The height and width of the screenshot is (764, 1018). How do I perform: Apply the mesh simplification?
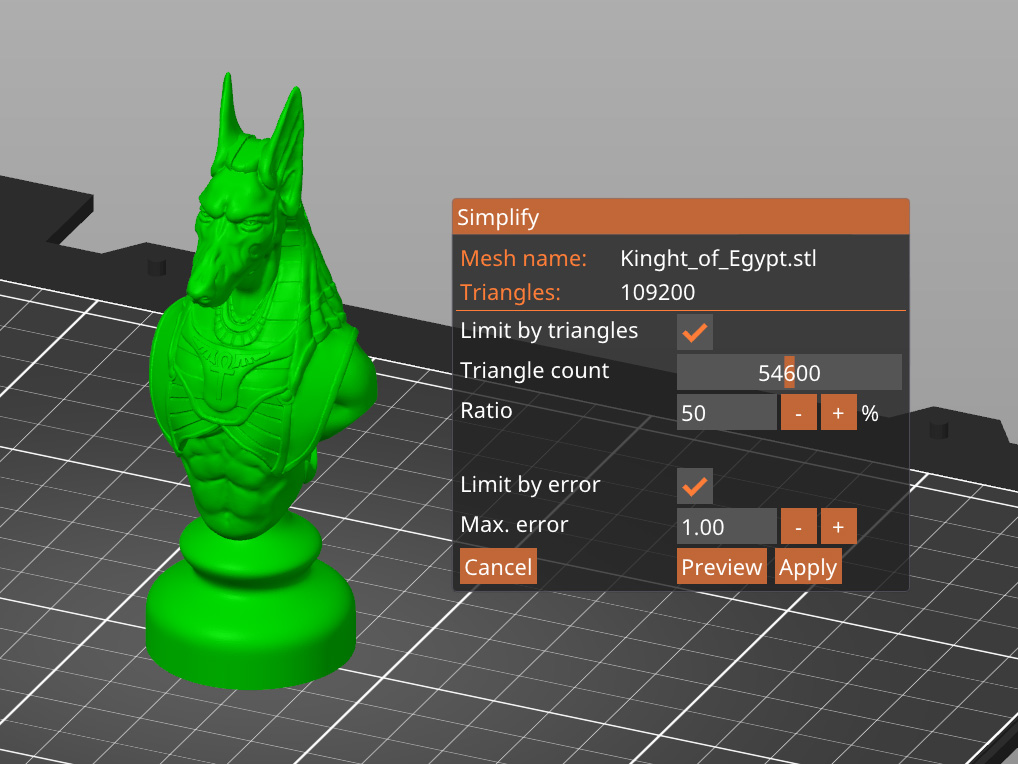coord(807,566)
